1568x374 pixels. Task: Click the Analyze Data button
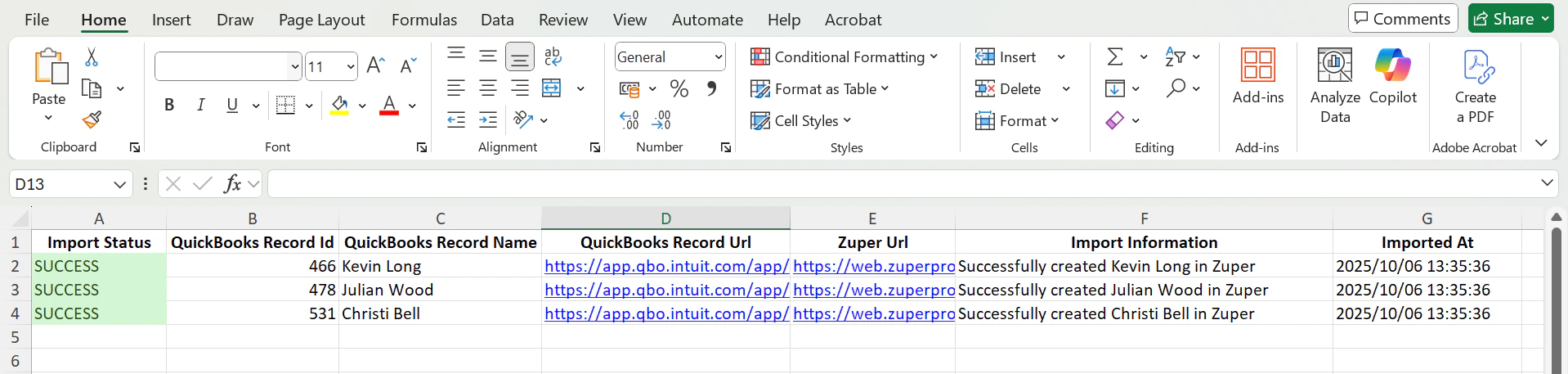pos(1335,85)
